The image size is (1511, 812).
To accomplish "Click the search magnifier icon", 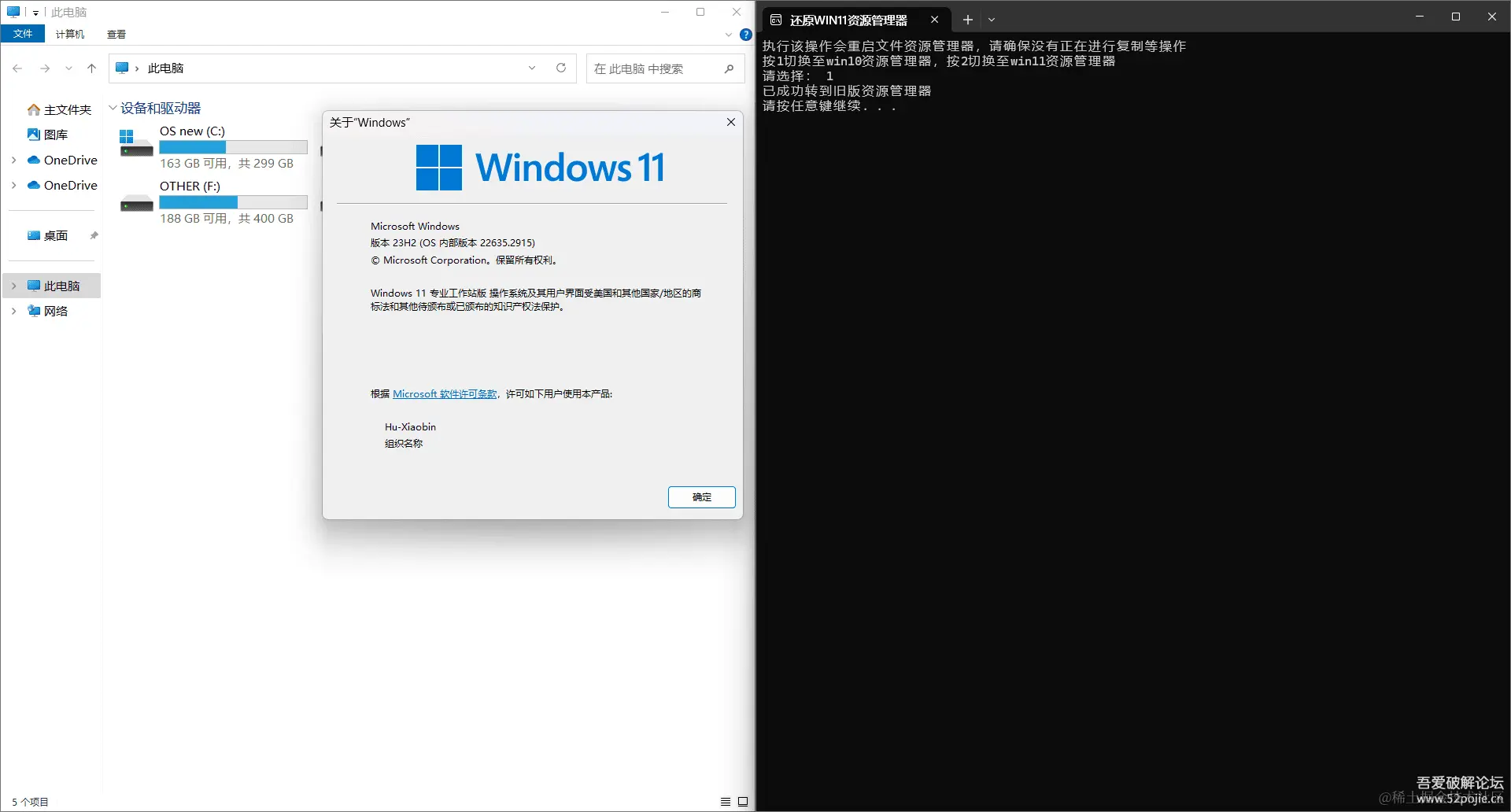I will (x=730, y=68).
